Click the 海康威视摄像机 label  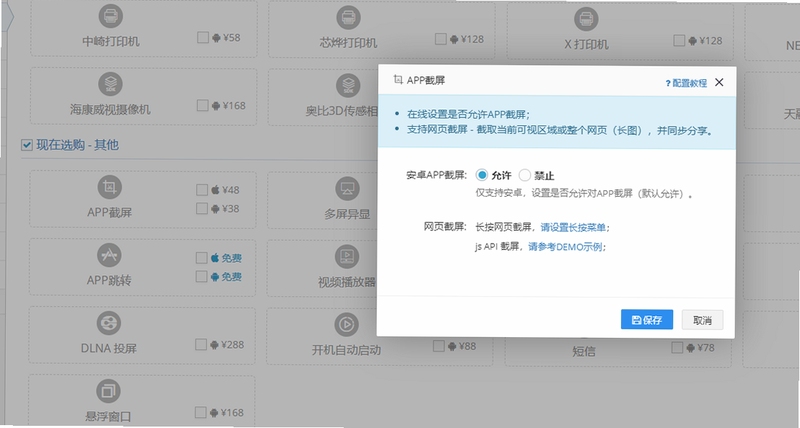pyautogui.click(x=110, y=109)
